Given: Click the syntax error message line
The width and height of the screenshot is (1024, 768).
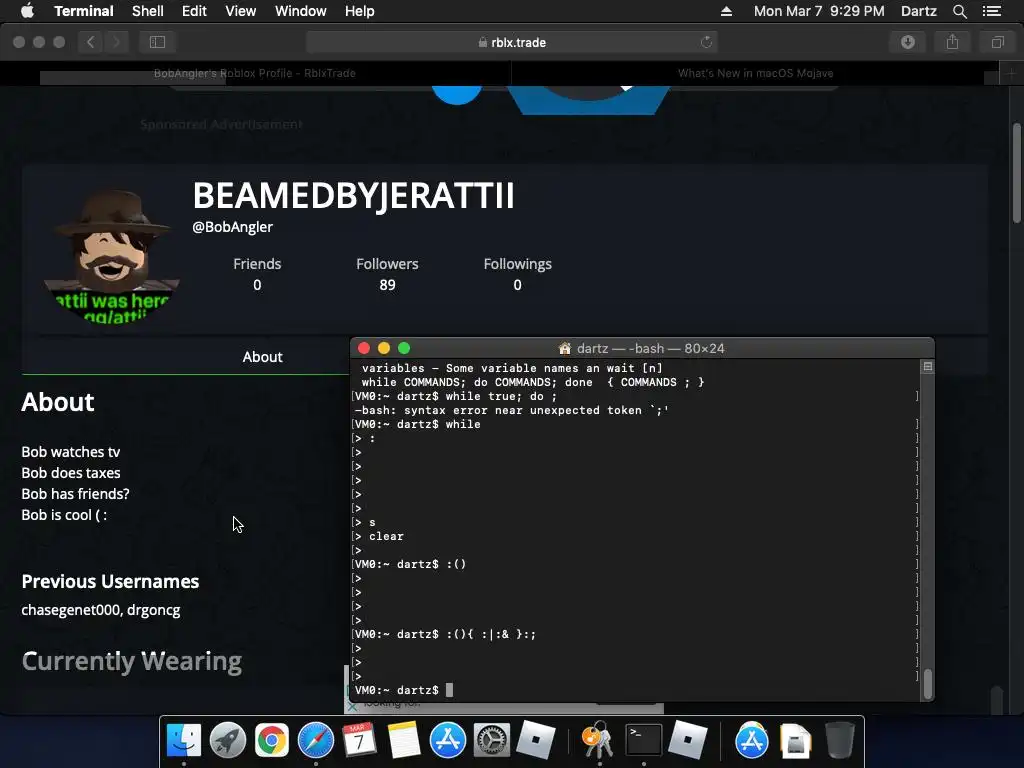Looking at the screenshot, I should click(511, 410).
